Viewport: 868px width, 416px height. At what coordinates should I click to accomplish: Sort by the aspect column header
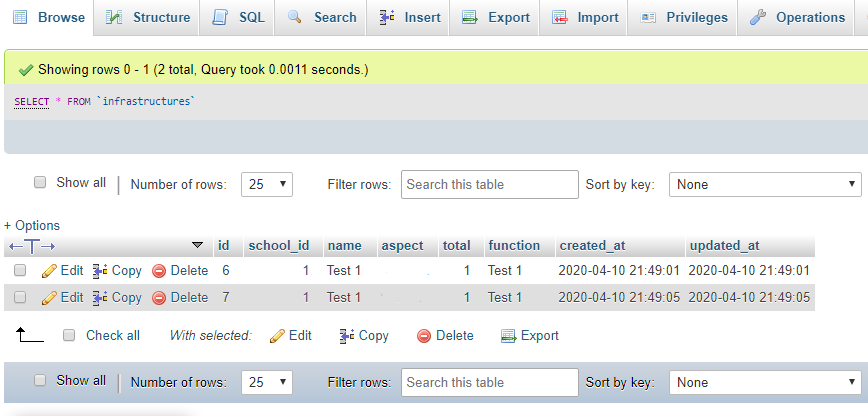402,246
